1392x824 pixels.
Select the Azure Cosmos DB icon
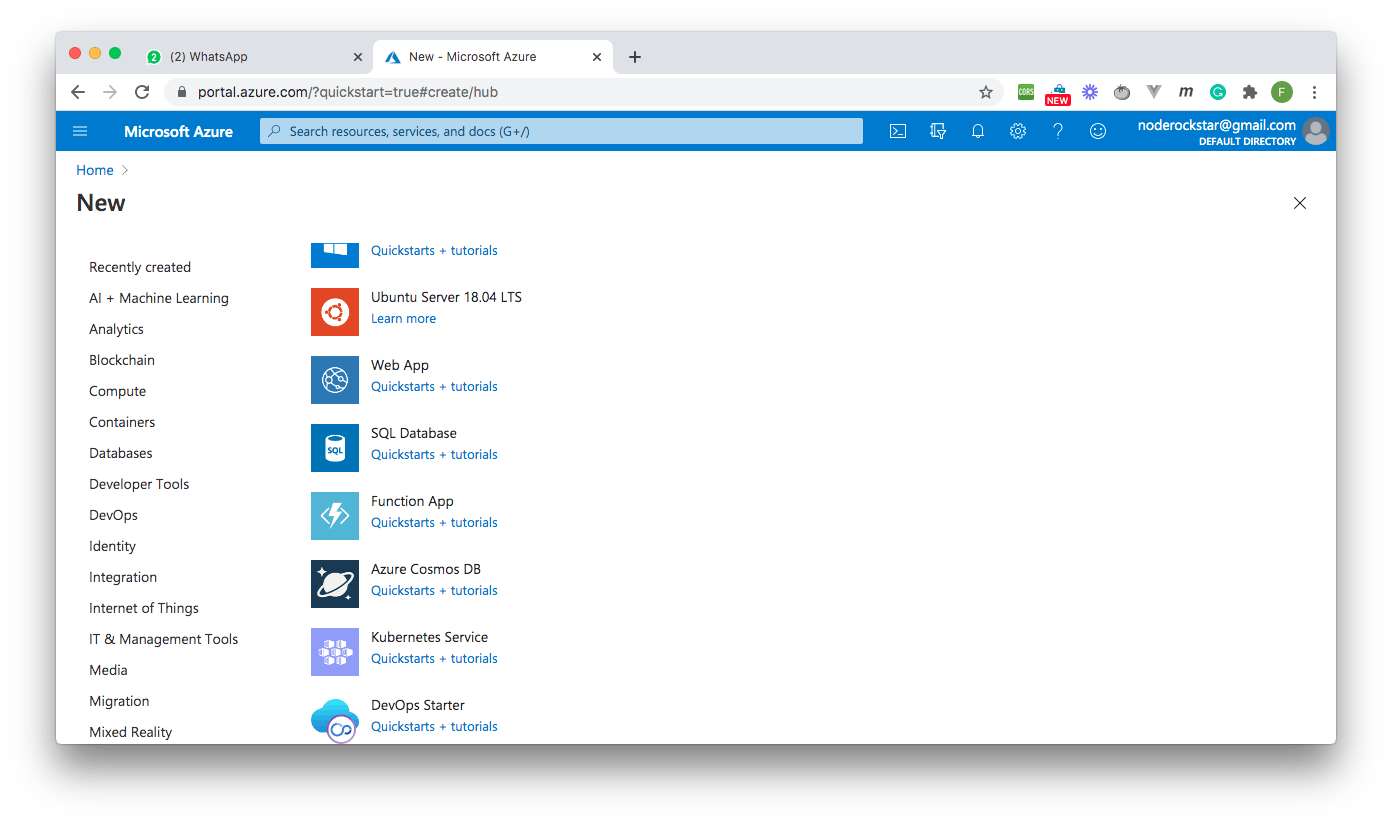(334, 584)
